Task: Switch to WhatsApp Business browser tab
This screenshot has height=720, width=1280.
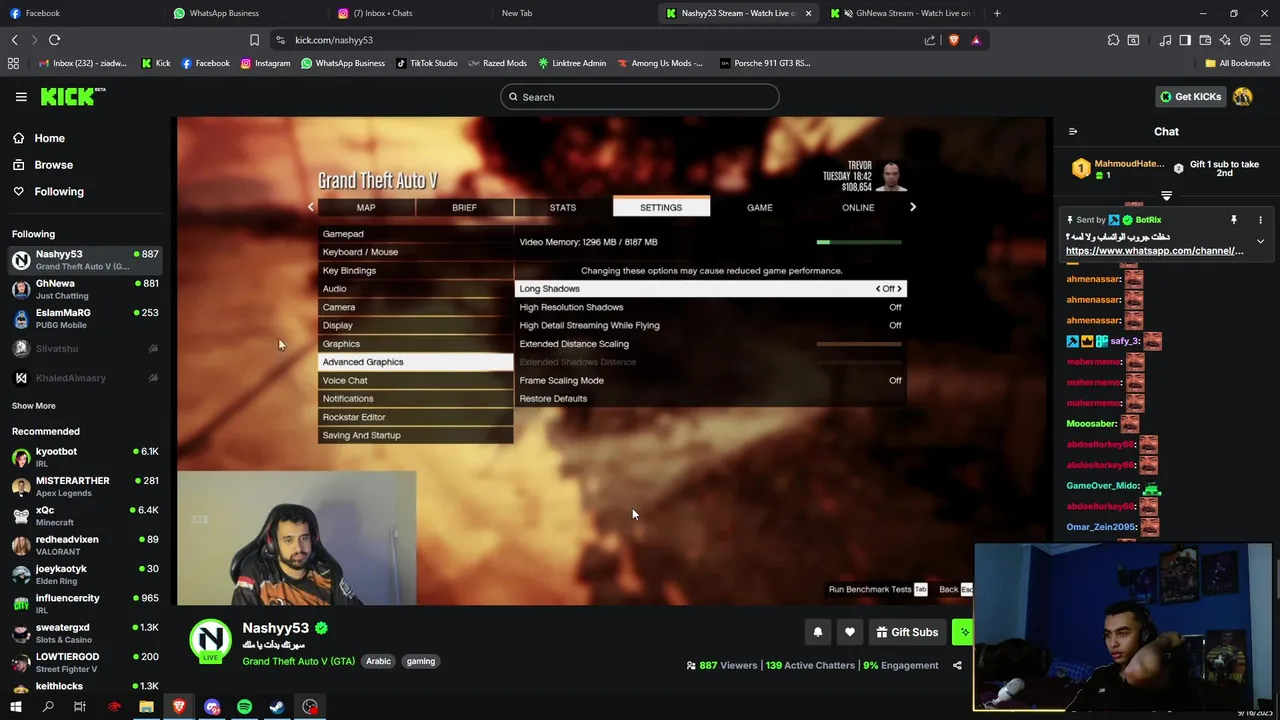Action: tap(244, 13)
